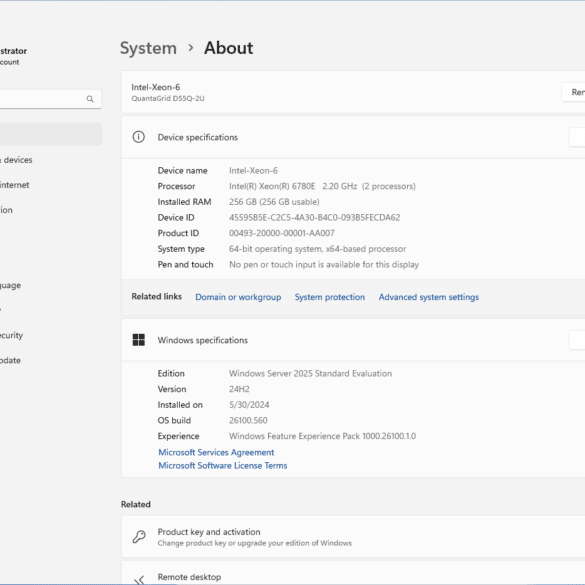Image resolution: width=585 pixels, height=585 pixels.
Task: Open Remote desktop settings row
Action: 353,573
